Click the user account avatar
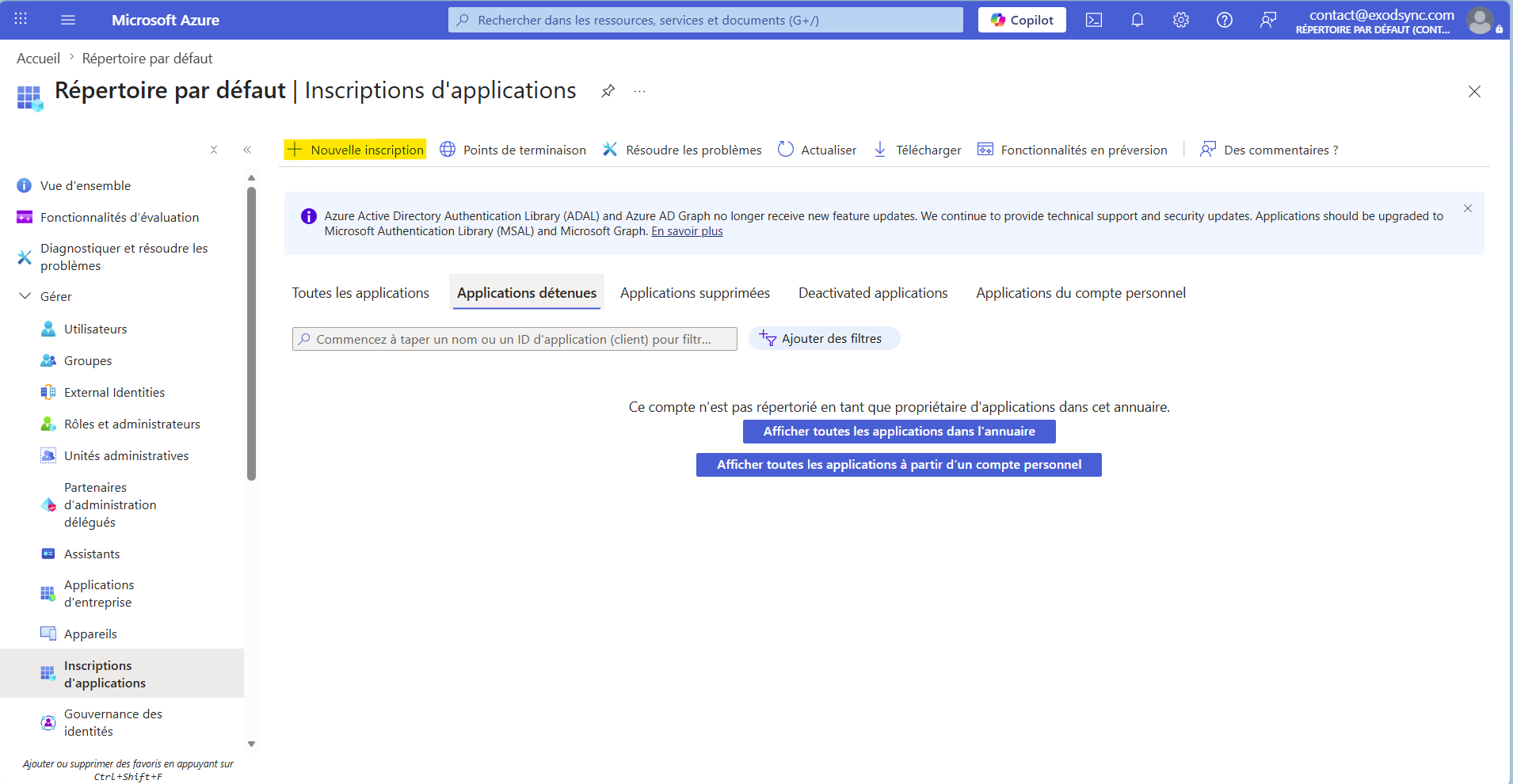 pos(1480,20)
